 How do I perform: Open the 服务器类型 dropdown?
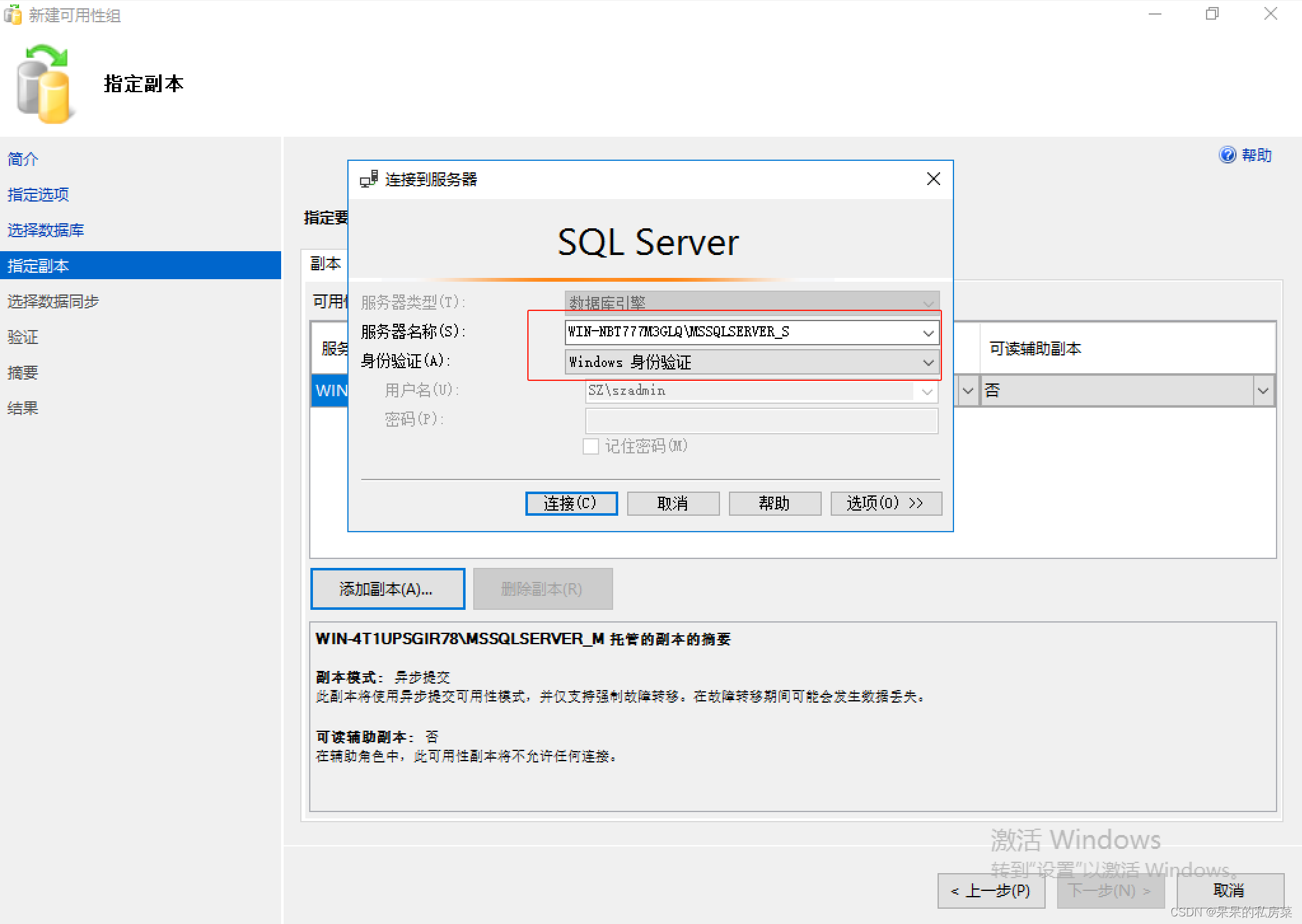coord(928,303)
